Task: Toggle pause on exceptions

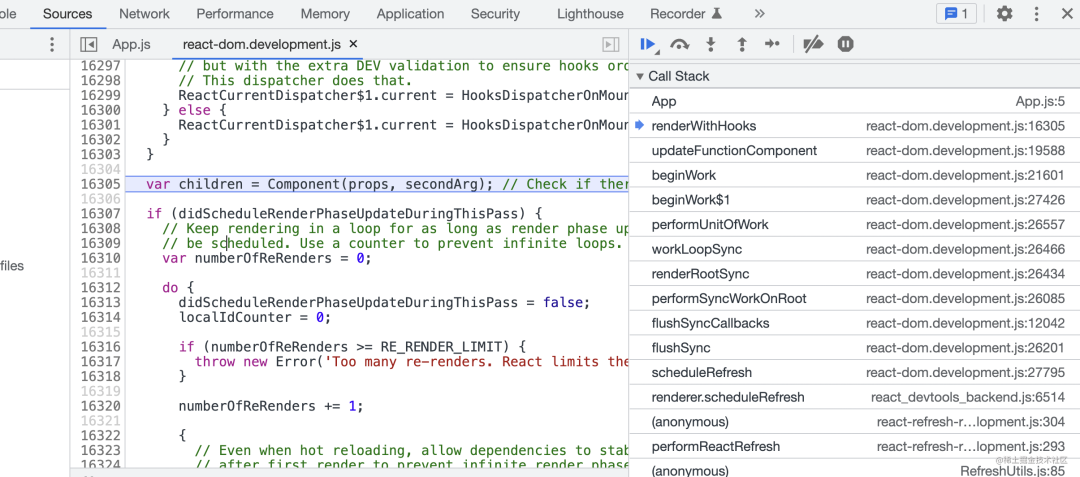Action: click(x=846, y=45)
